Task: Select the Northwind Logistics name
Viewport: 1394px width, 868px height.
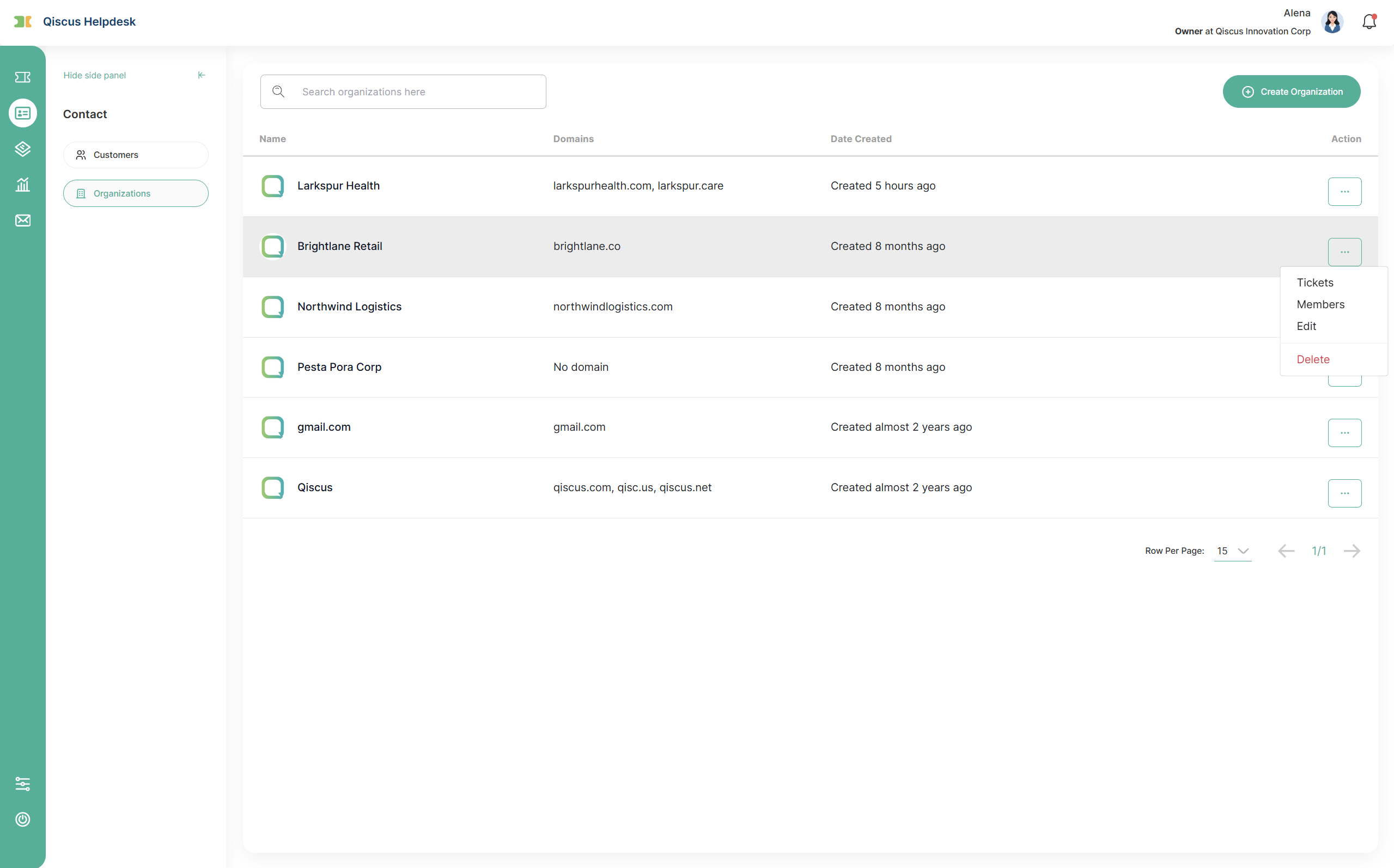Action: pos(349,307)
